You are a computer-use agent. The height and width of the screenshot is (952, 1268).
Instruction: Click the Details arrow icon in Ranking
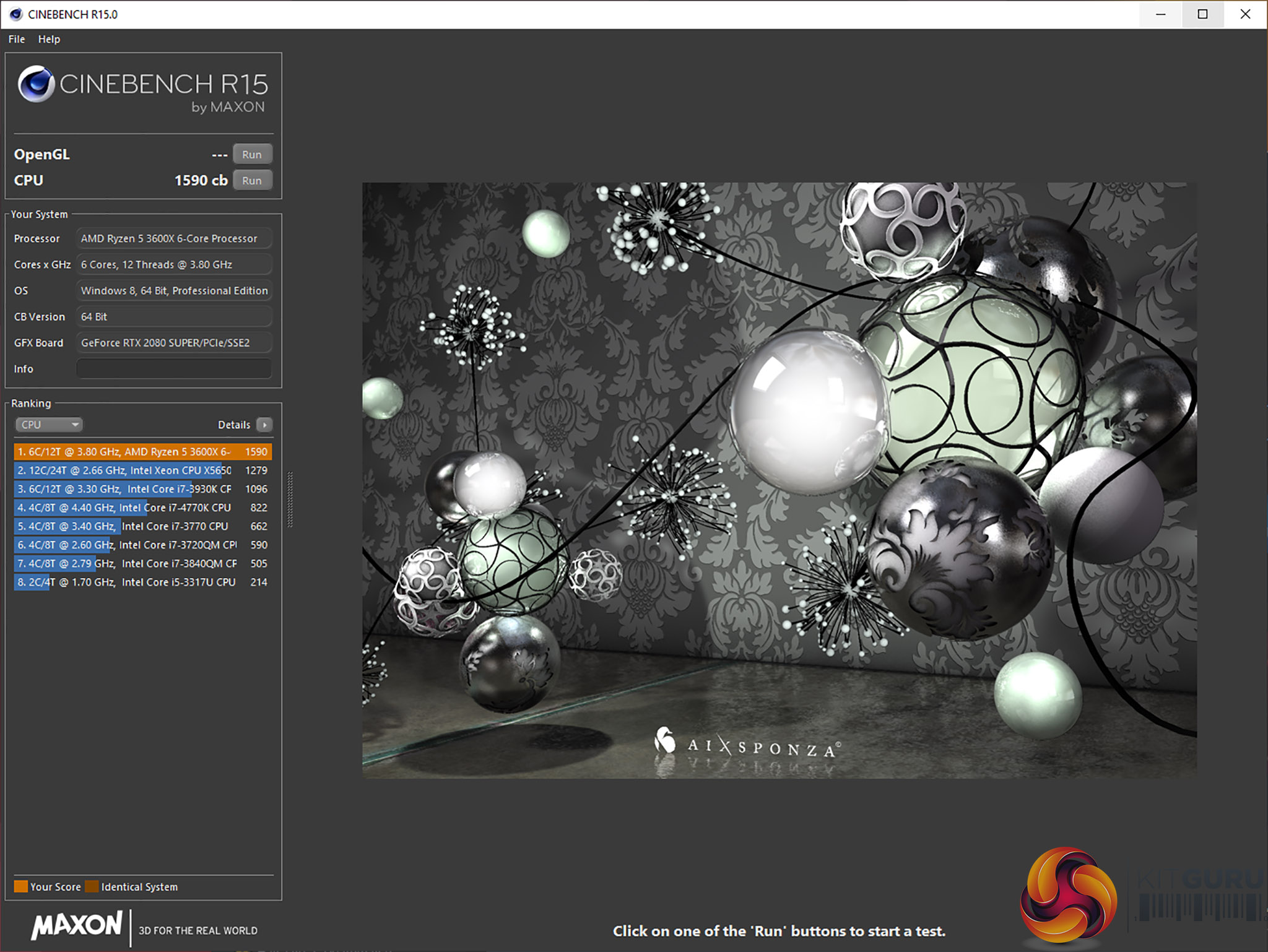pyautogui.click(x=264, y=425)
